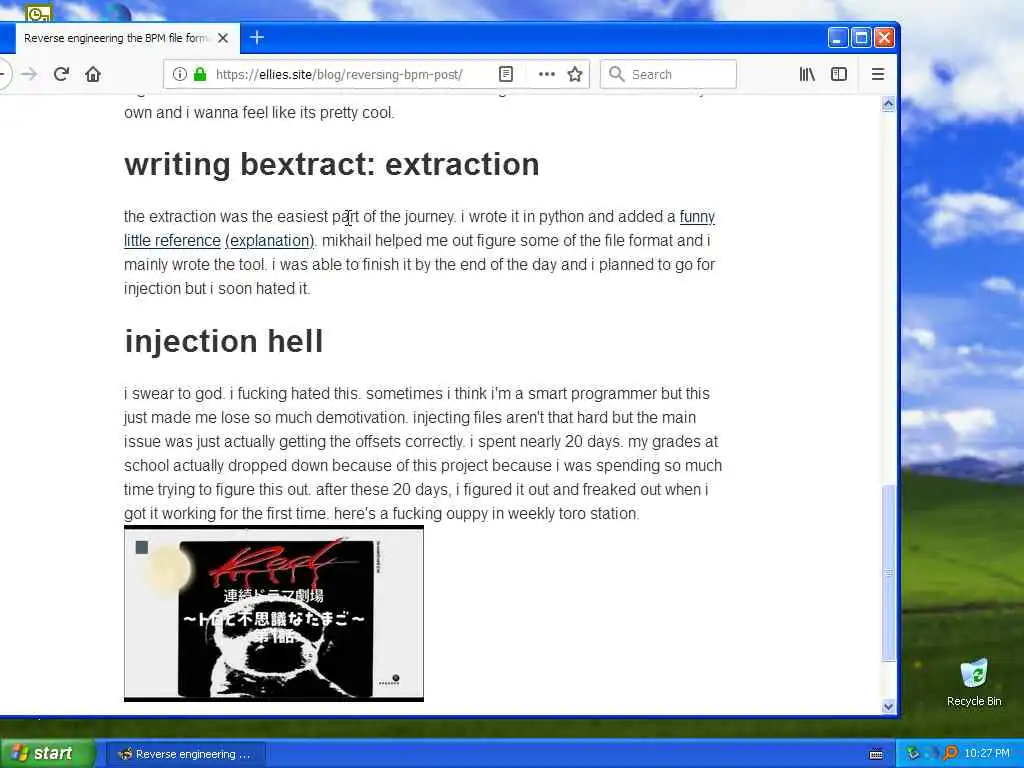Image resolution: width=1024 pixels, height=768 pixels.
Task: Click the scrollbar up arrow
Action: pyautogui.click(x=888, y=104)
